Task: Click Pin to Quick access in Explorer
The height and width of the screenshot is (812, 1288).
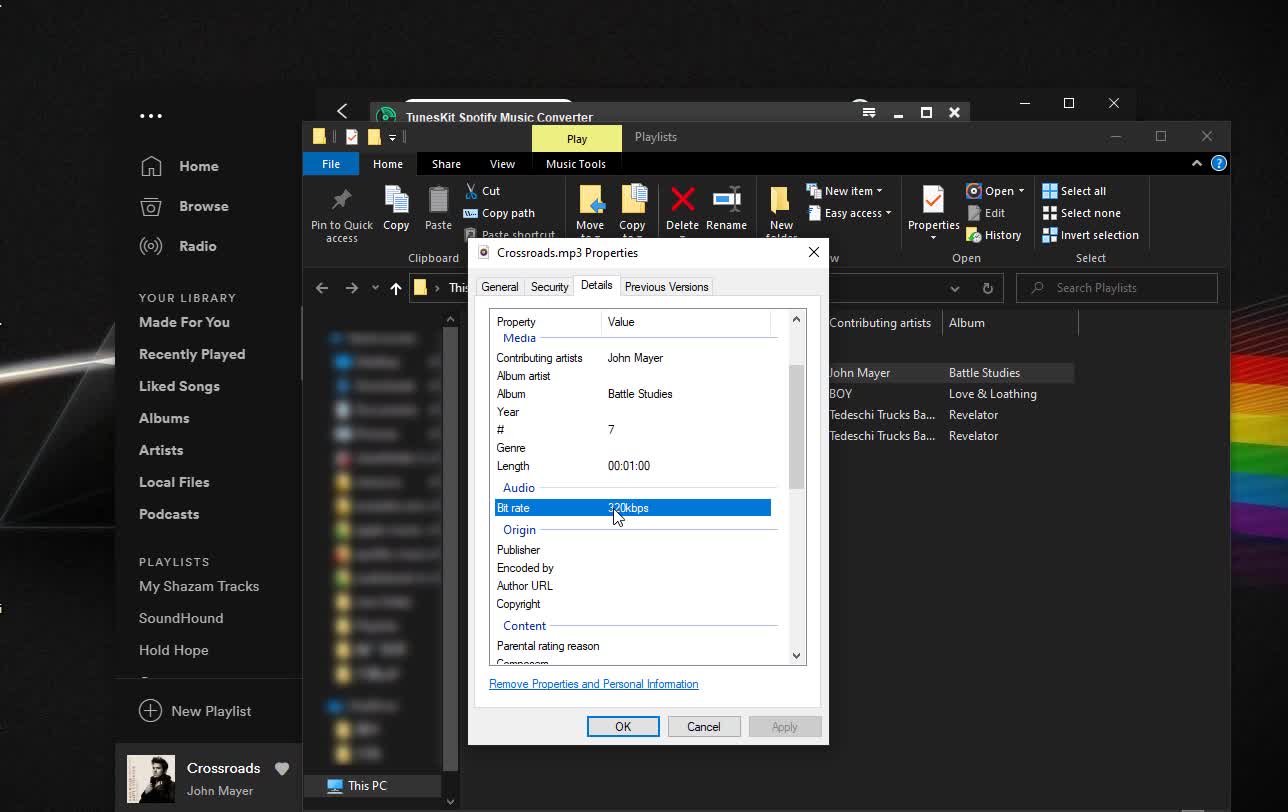Action: coord(342,215)
